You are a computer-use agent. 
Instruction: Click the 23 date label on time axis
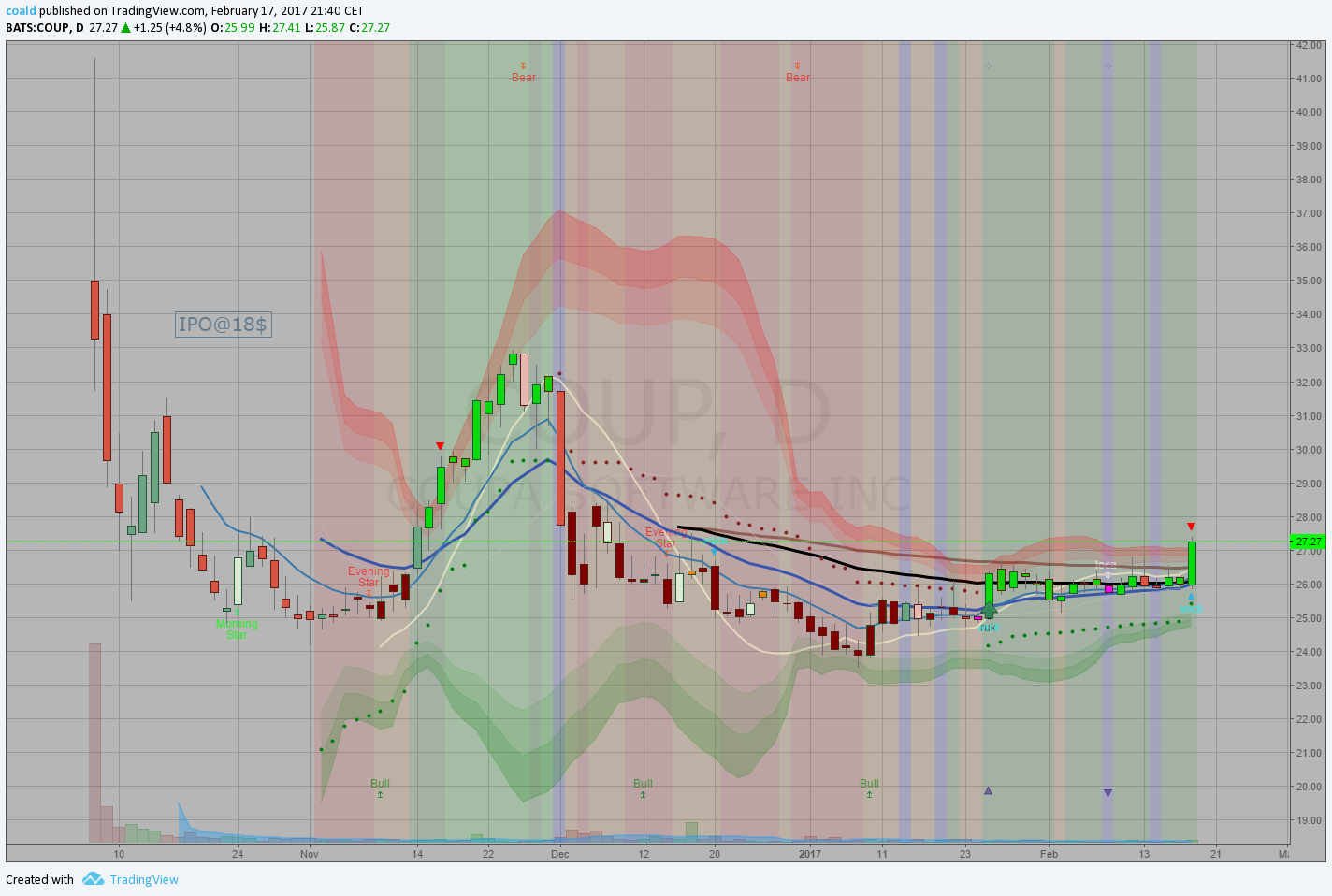coord(965,854)
